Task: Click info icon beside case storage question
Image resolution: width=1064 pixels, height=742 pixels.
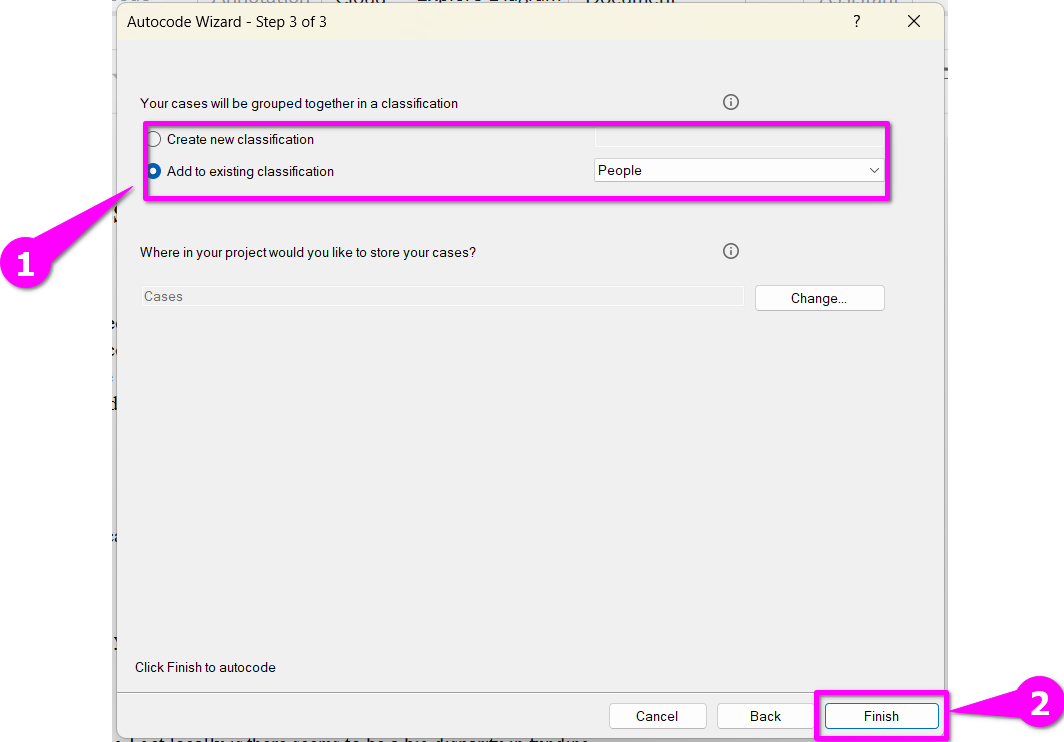Action: (x=731, y=251)
